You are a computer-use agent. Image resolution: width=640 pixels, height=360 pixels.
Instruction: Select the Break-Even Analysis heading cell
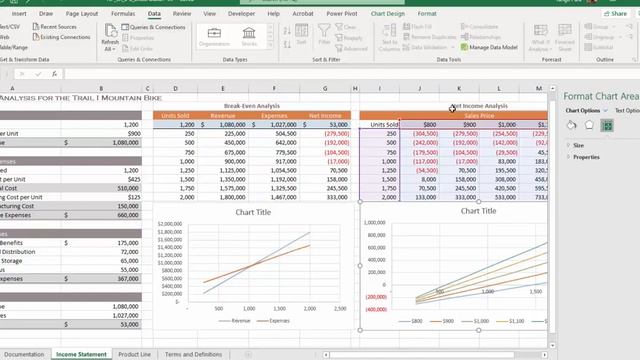pos(252,106)
